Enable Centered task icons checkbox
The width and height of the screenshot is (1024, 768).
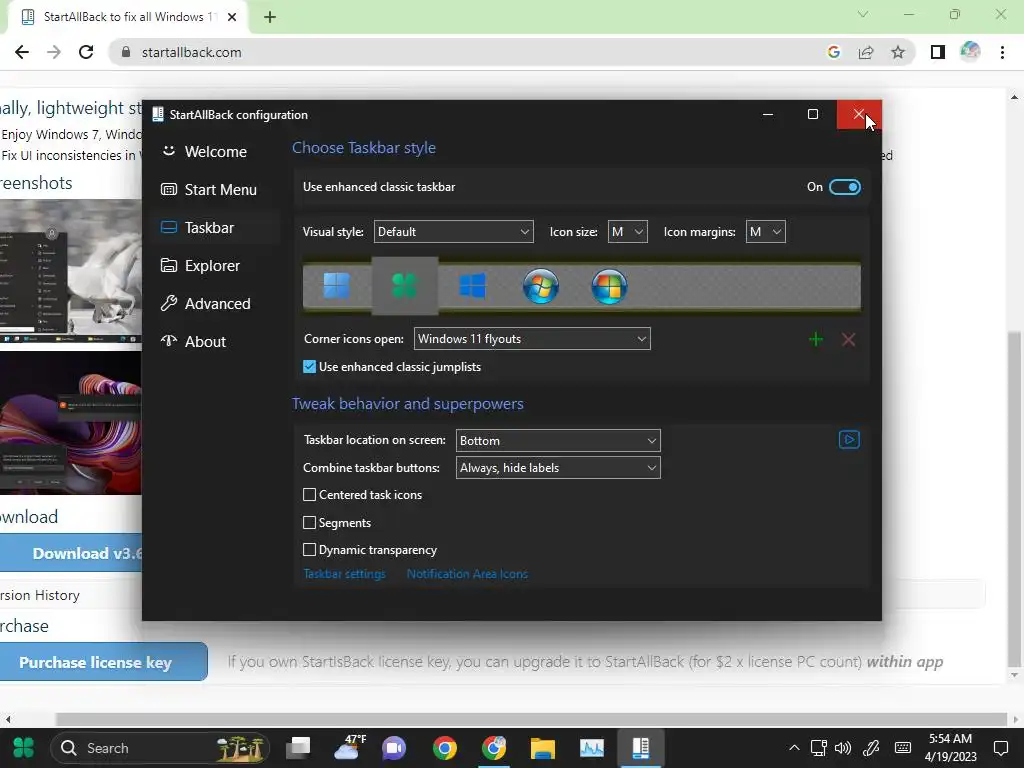point(310,495)
